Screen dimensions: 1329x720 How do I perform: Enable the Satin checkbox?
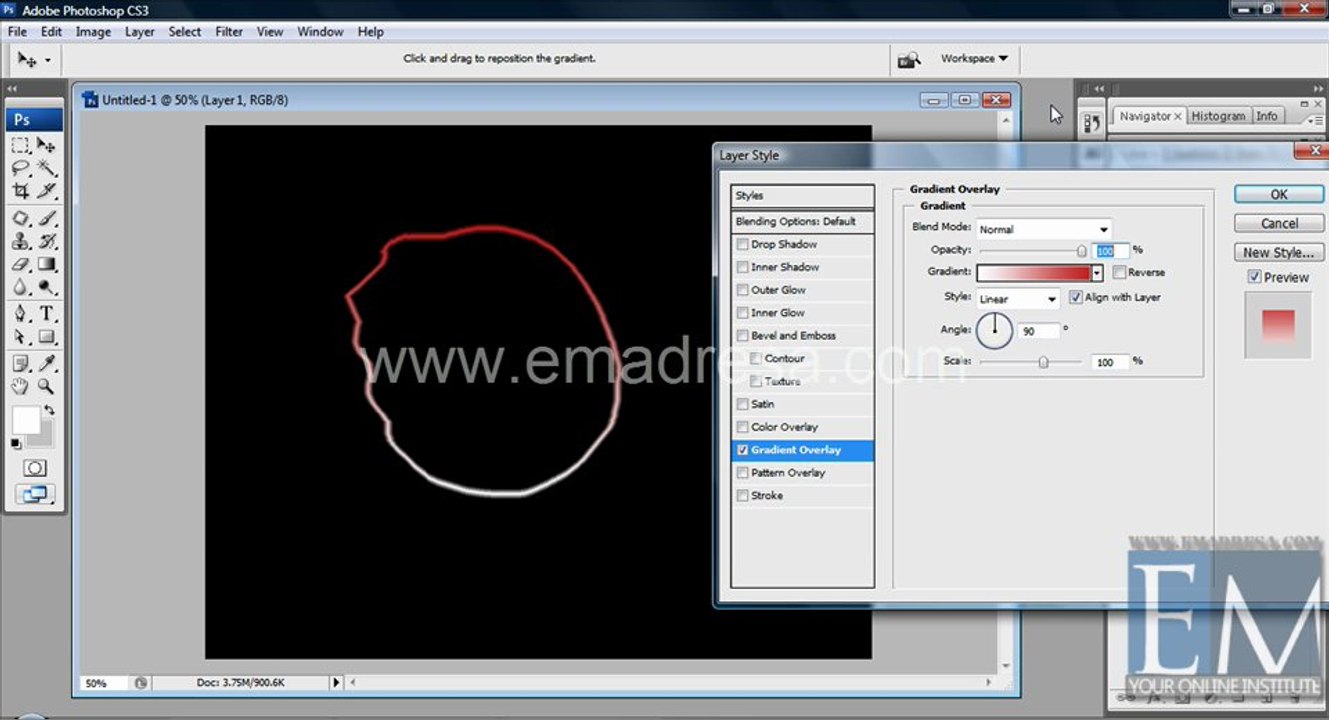coord(742,404)
